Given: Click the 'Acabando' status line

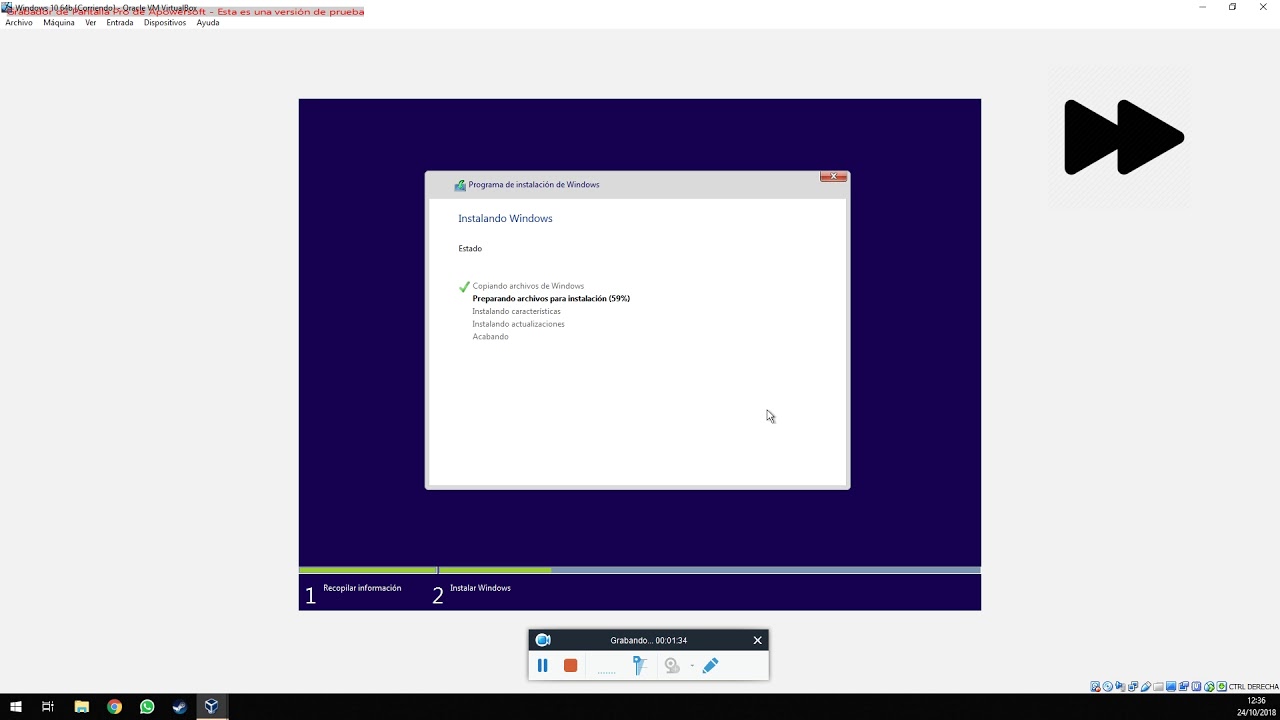Looking at the screenshot, I should tap(490, 336).
